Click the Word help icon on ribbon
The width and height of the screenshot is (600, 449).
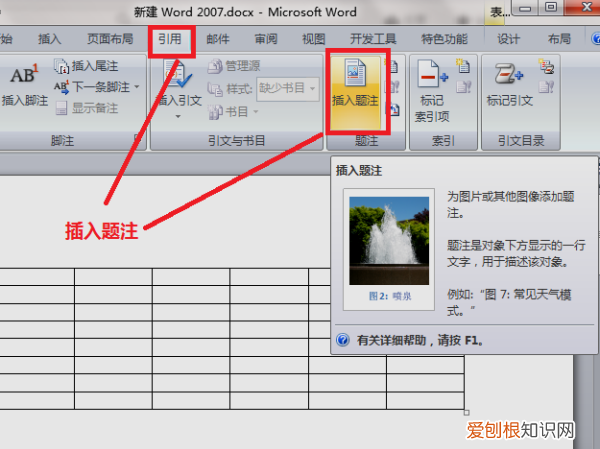pyautogui.click(x=595, y=39)
